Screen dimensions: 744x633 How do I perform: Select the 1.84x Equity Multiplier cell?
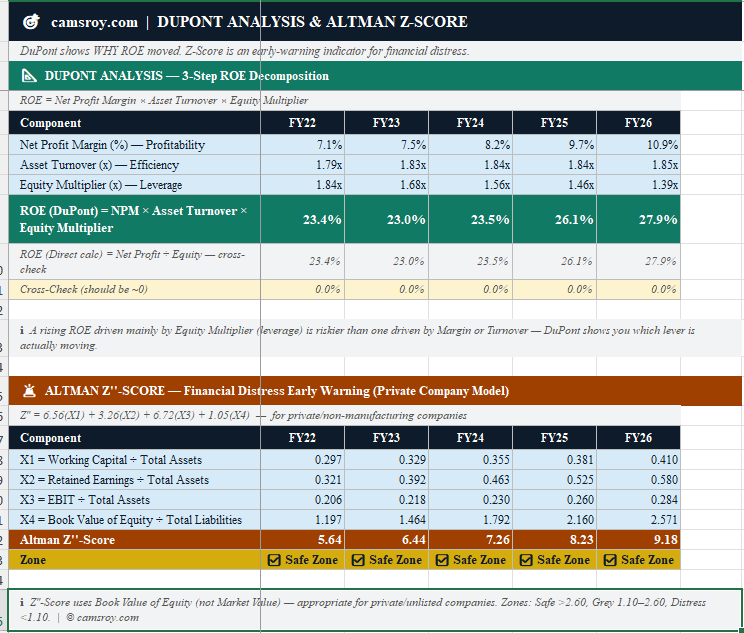pos(302,185)
